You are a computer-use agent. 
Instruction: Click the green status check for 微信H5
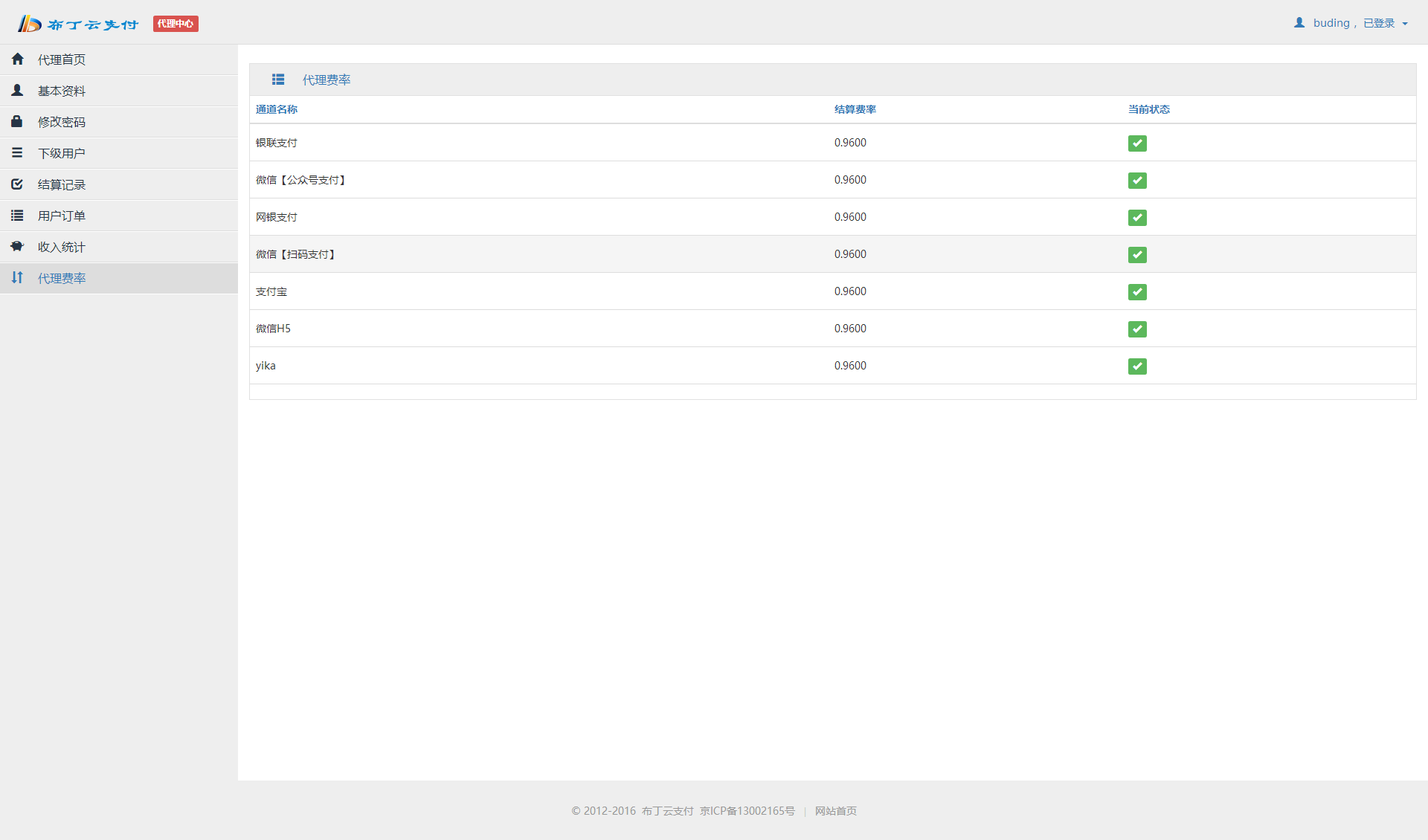(1137, 329)
